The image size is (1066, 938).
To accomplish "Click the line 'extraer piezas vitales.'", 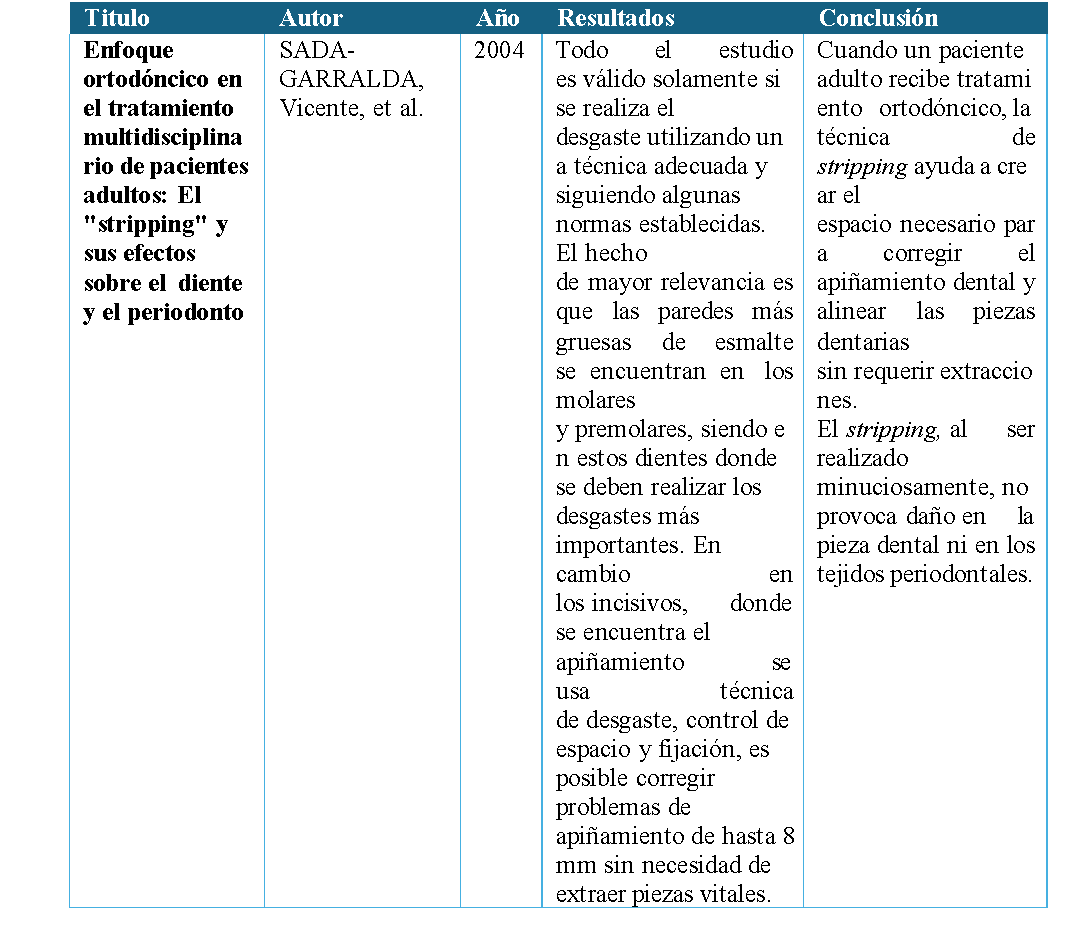I will pos(664,895).
